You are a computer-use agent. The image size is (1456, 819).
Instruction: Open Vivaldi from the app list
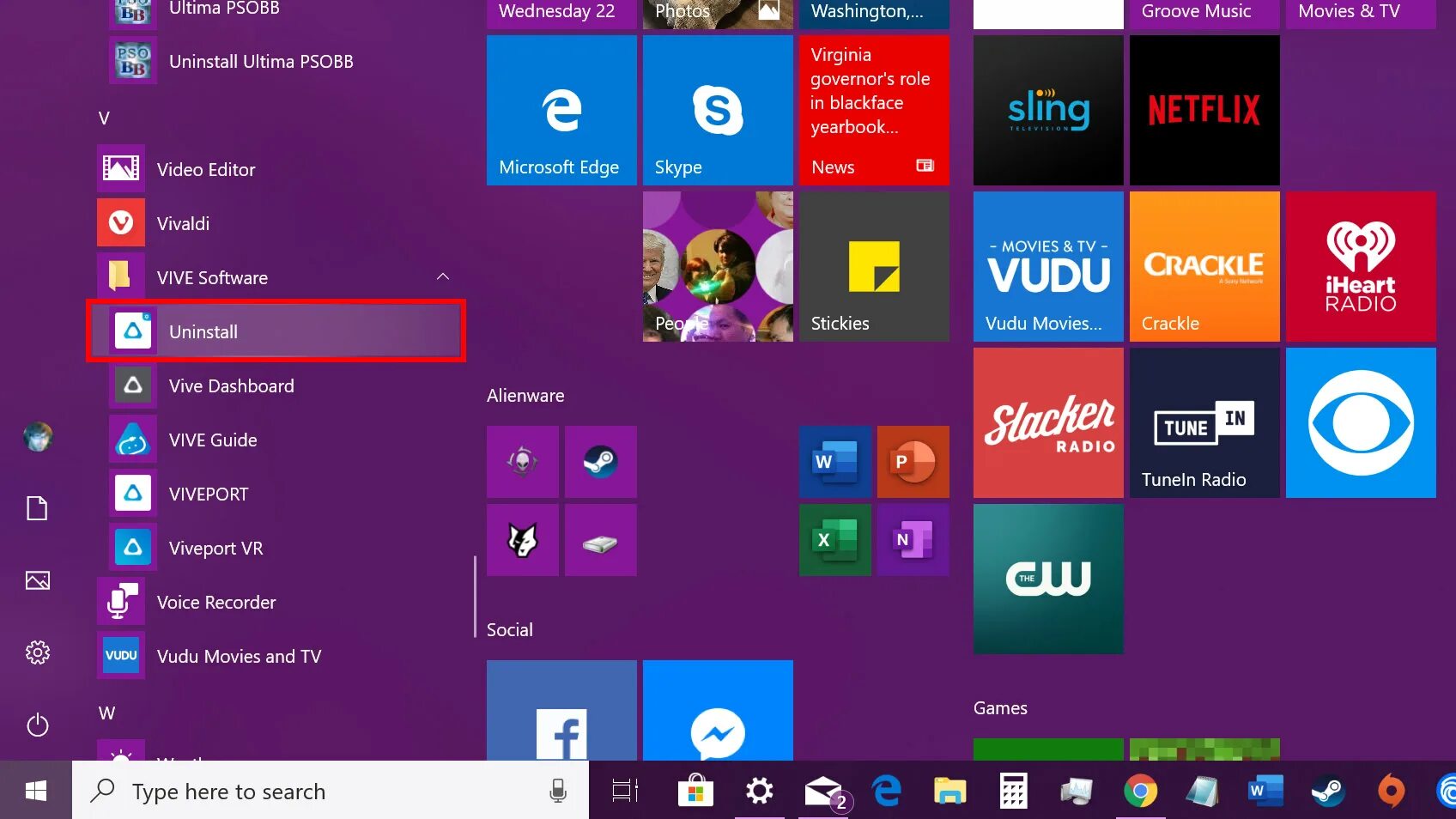[276, 223]
